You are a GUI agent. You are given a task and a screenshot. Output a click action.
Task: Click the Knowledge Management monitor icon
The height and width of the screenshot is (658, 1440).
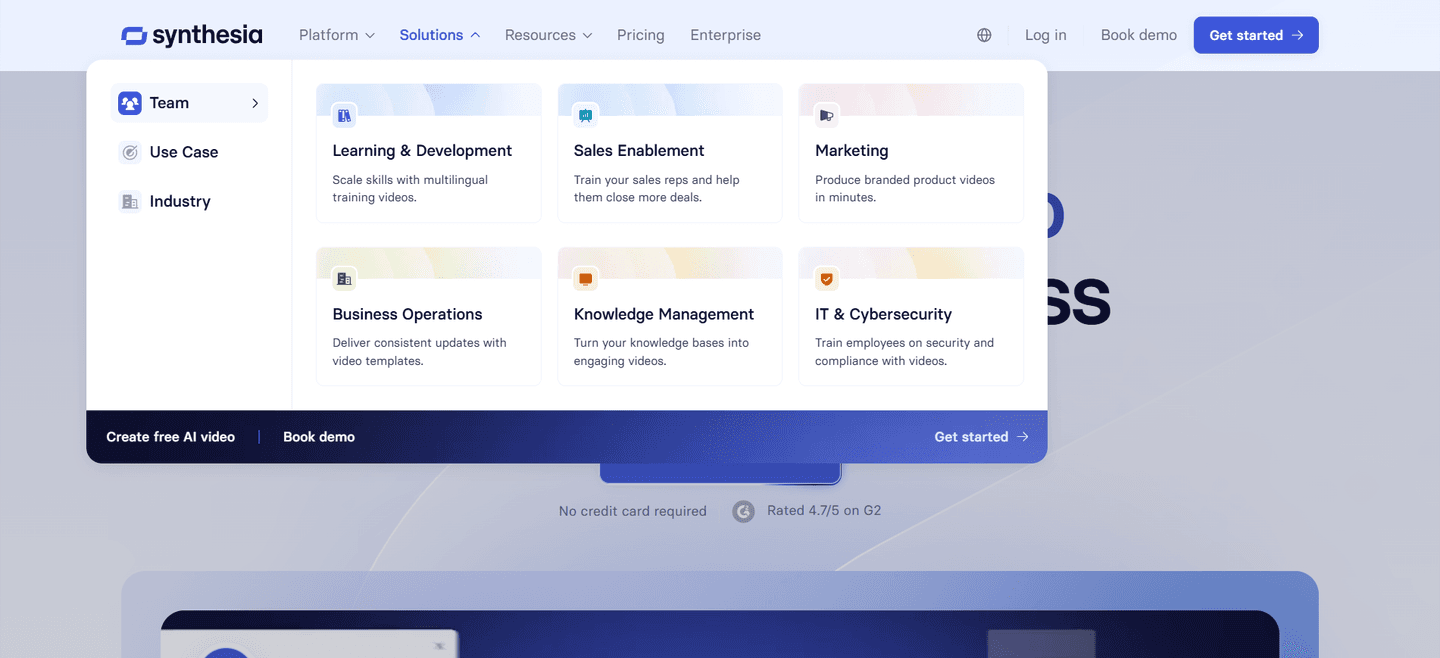coord(585,278)
